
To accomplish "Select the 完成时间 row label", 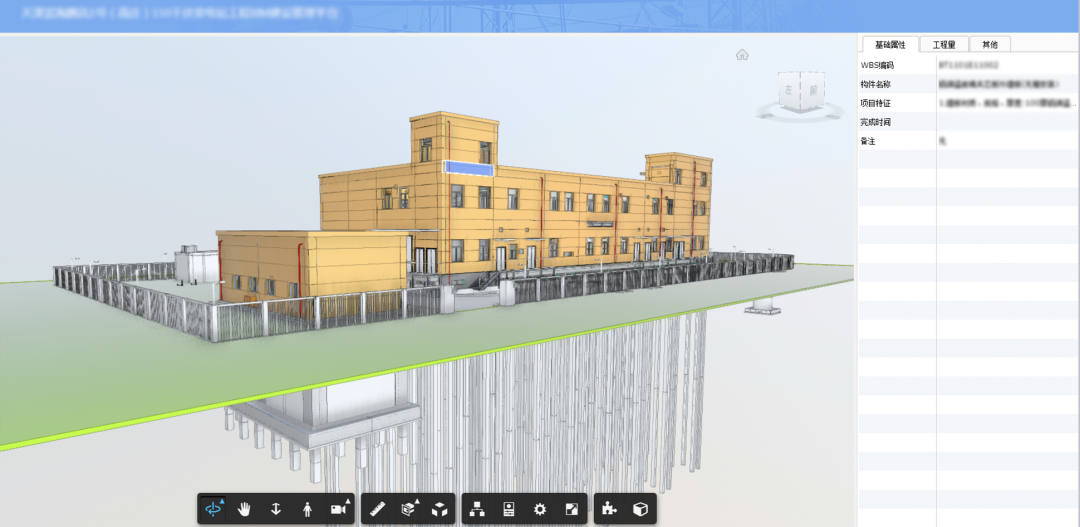I will [x=875, y=122].
